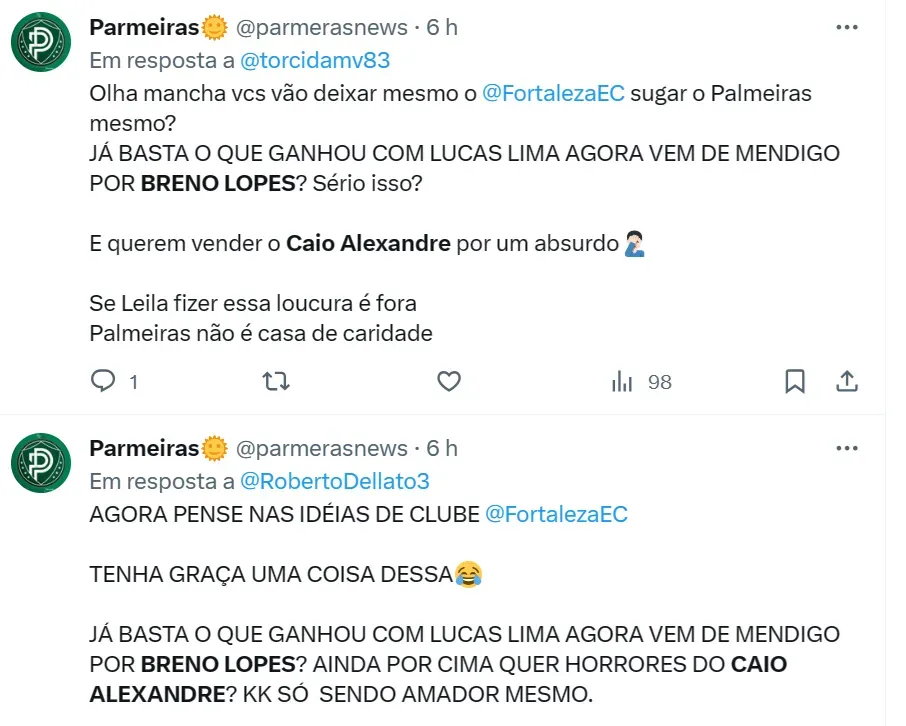
Task: Click the reply icon on first tweet
Action: (x=104, y=381)
